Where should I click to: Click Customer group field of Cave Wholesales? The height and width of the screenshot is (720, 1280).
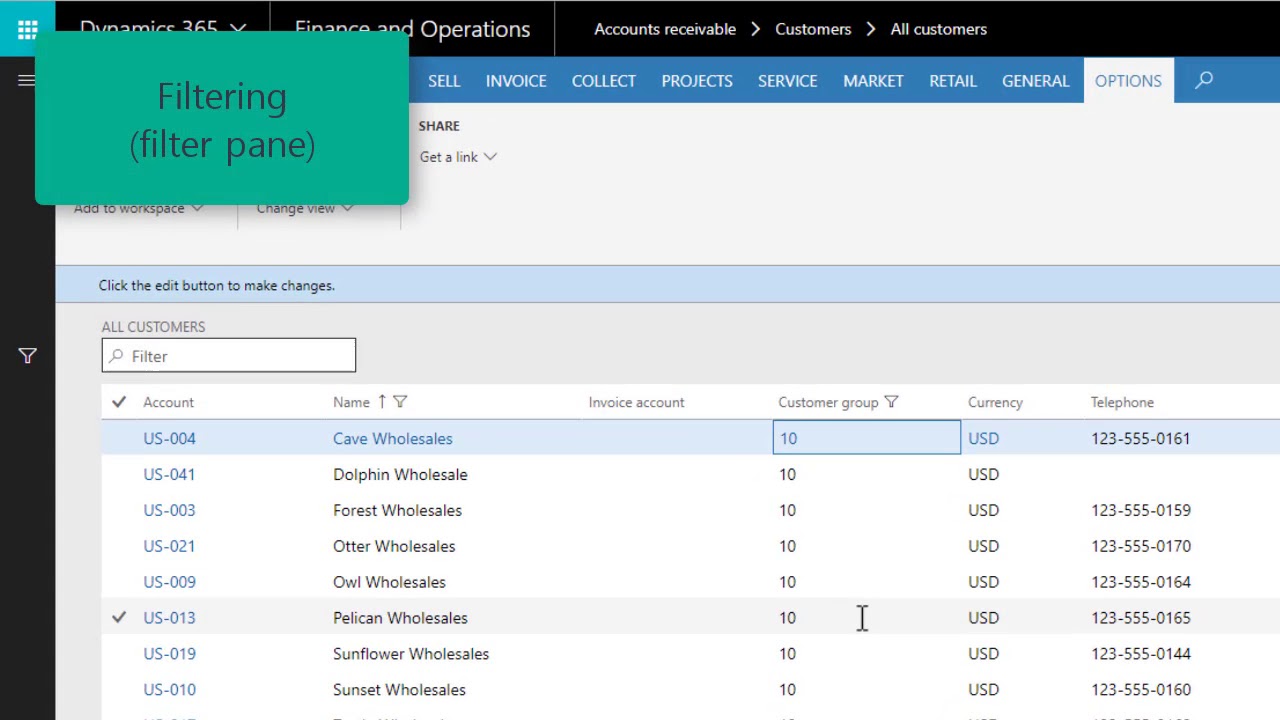[x=866, y=438]
